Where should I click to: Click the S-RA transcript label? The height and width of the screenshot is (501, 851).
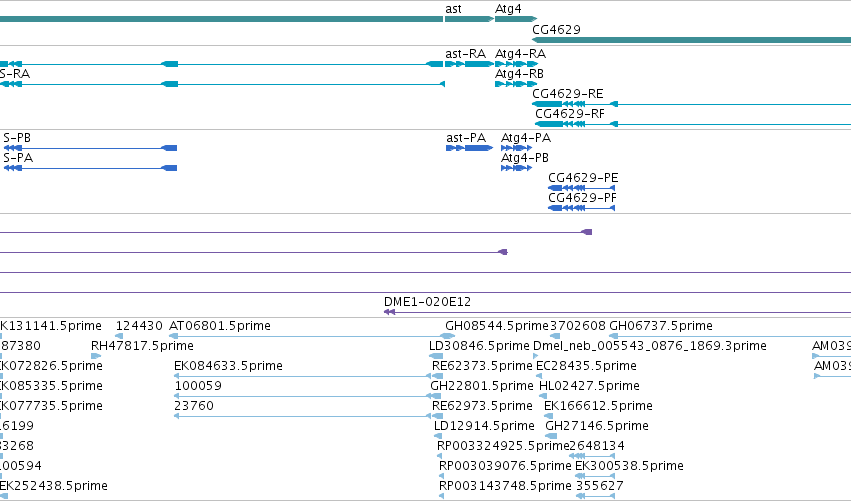[15, 74]
